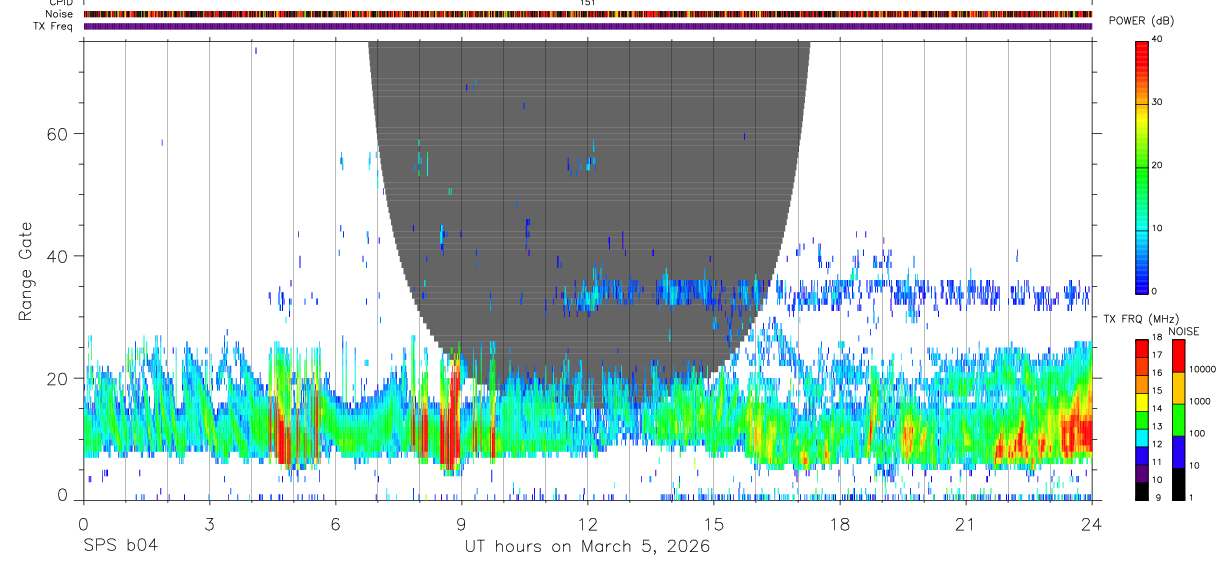
Task: Click the black segment of the TX FRQ scale
Action: tap(1141, 491)
